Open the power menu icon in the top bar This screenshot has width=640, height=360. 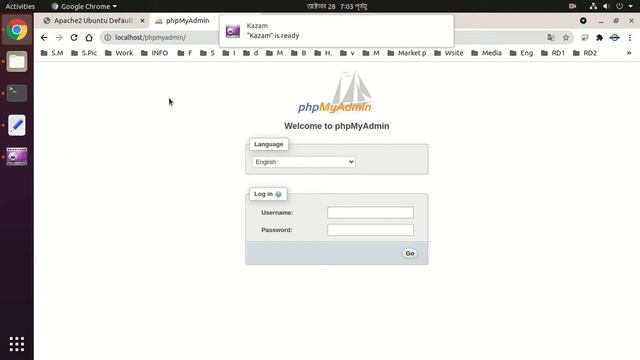tap(620, 6)
